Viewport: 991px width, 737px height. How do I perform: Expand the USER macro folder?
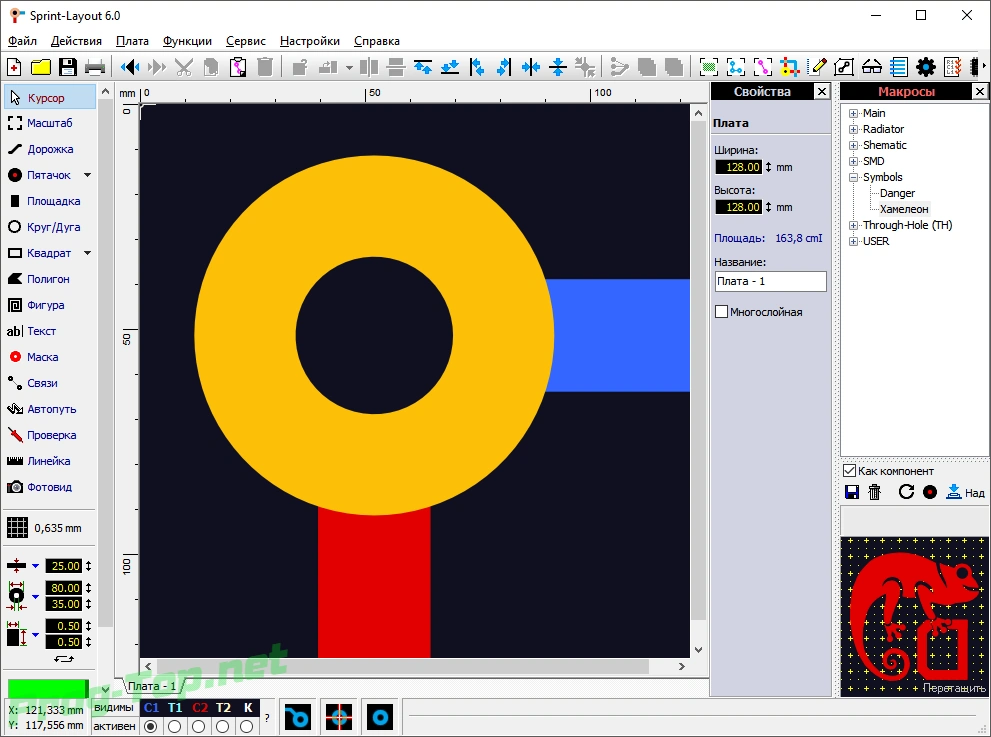click(x=853, y=241)
